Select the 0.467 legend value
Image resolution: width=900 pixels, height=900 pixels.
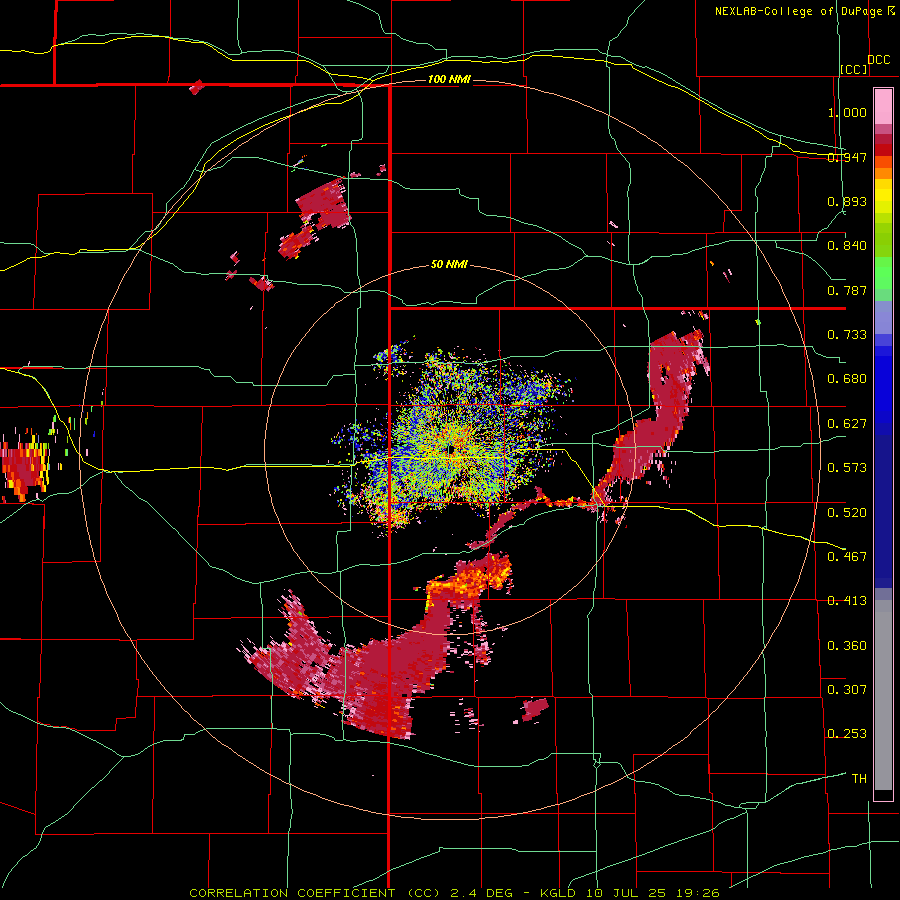(x=847, y=557)
